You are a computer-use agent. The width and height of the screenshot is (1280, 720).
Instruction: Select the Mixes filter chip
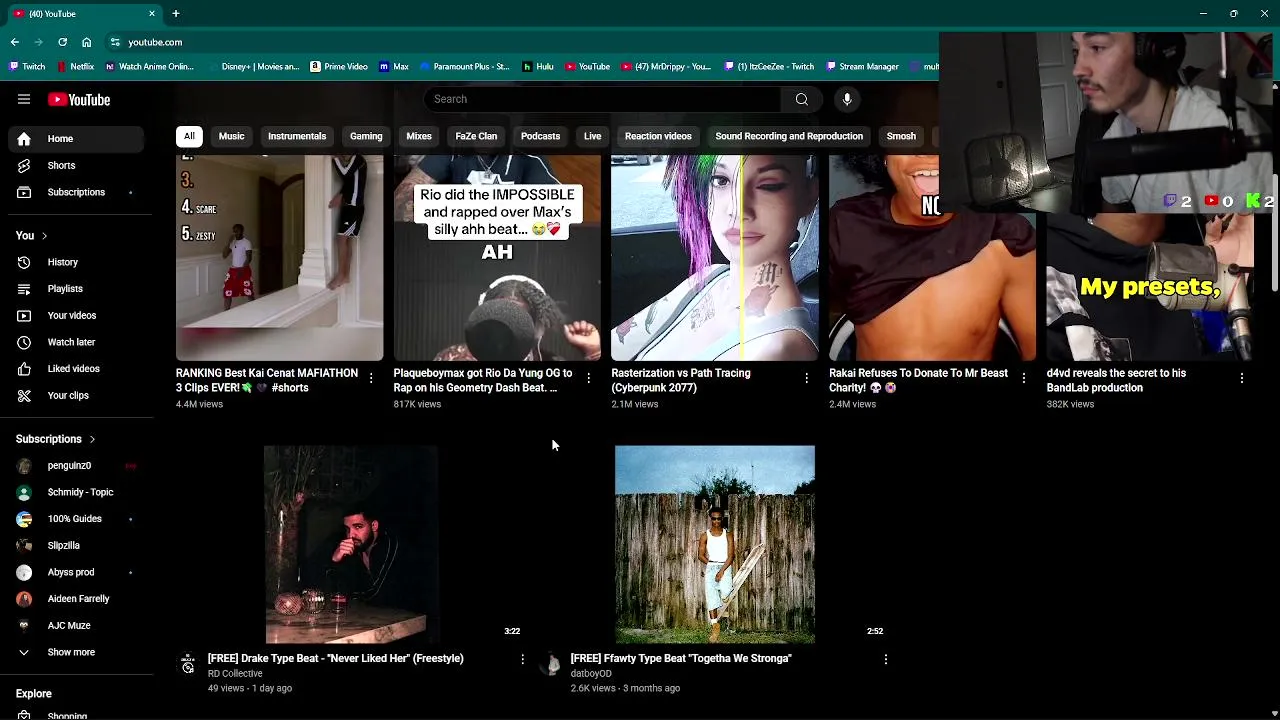pos(419,136)
